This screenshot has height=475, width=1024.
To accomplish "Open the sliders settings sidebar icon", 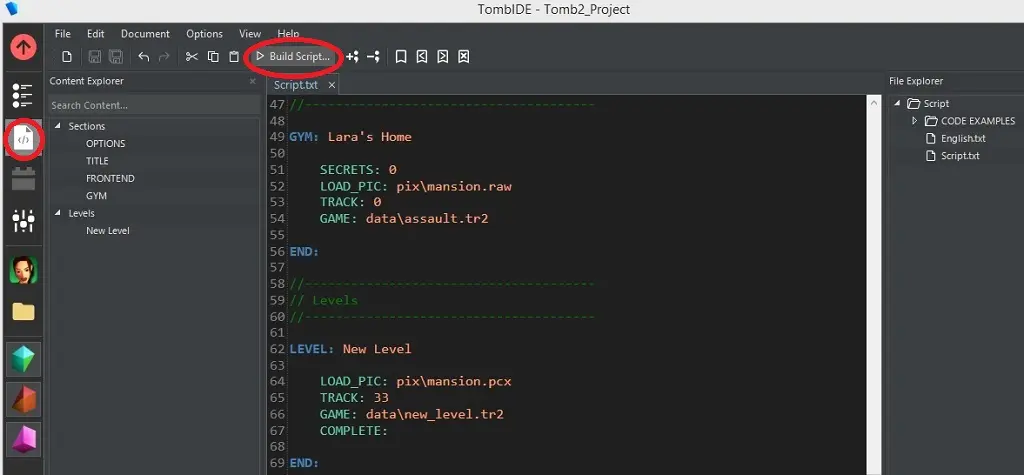I will 23,221.
